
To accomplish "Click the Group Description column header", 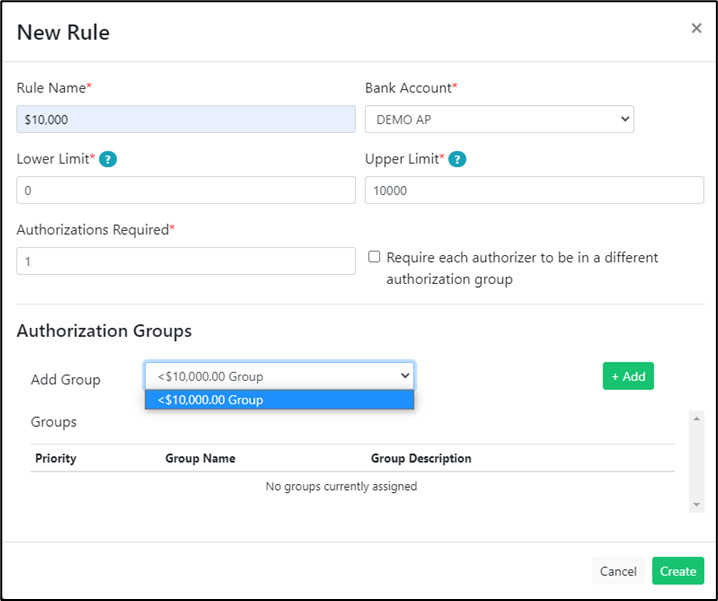I will tap(421, 459).
